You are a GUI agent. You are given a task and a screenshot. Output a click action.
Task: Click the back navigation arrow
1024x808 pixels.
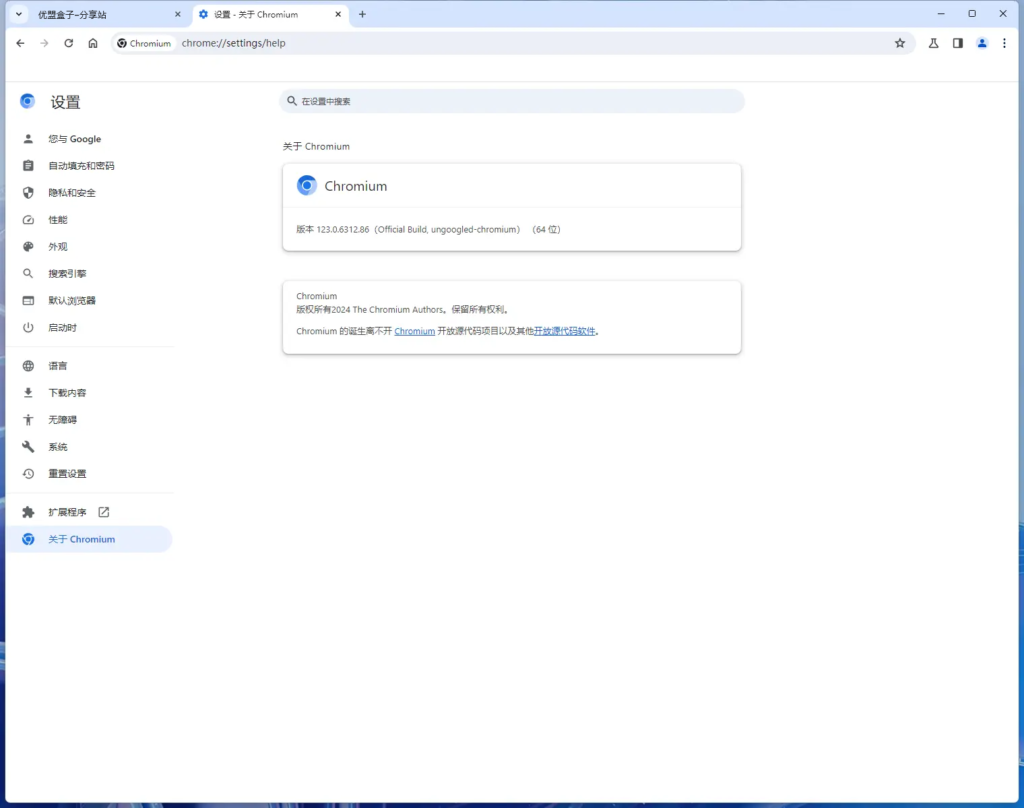[x=20, y=43]
